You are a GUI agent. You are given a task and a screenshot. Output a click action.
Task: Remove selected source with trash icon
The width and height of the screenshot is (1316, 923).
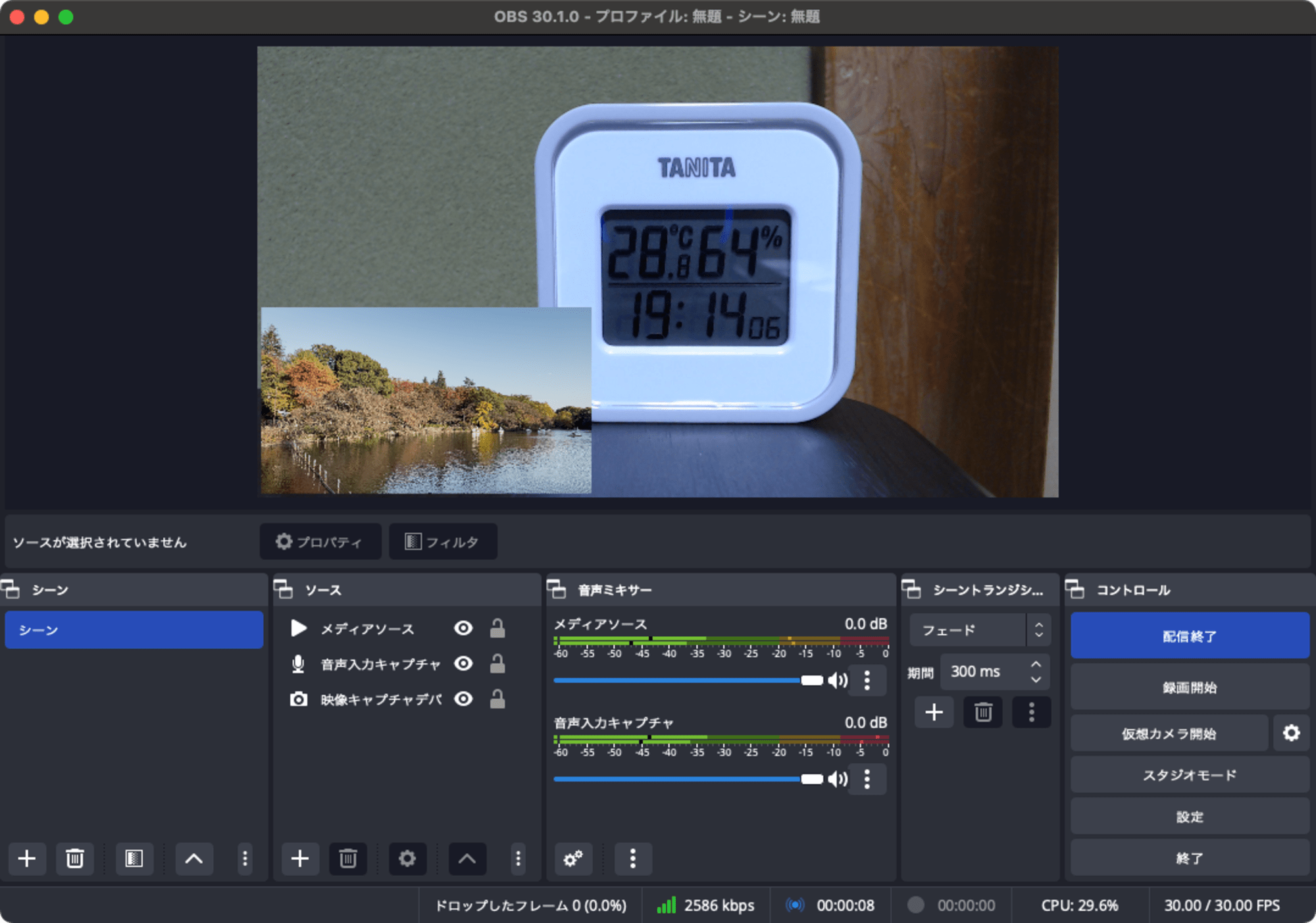(x=348, y=859)
